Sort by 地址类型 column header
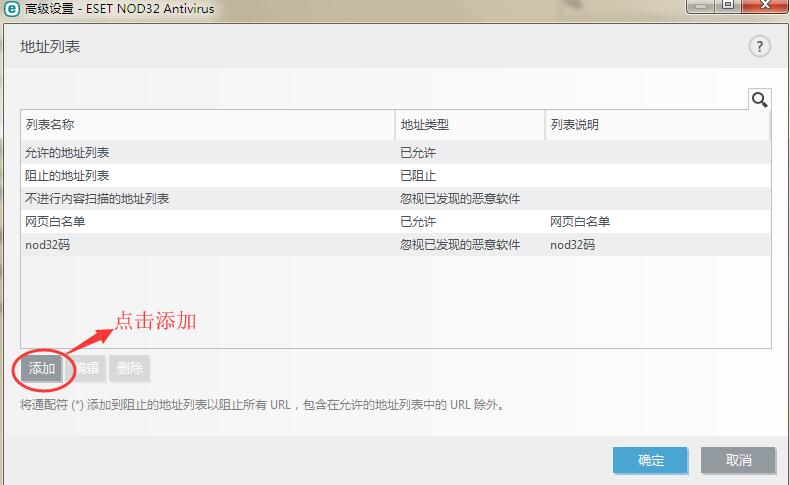 pos(470,124)
